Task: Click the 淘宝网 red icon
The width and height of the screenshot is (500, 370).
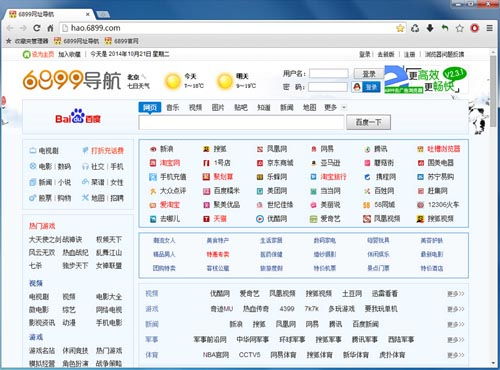Action: (153, 163)
